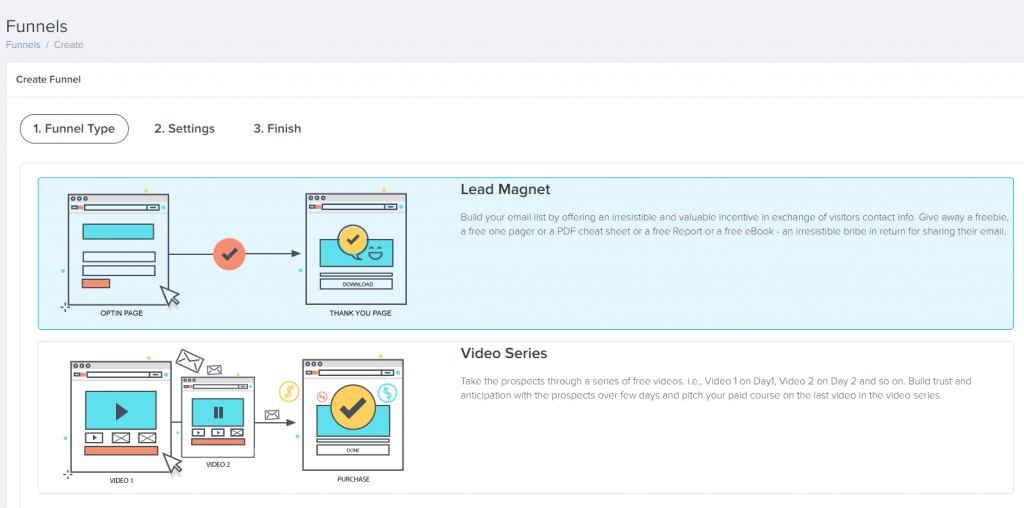This screenshot has height=508, width=1024.
Task: Select the Video Series heading
Action: click(503, 353)
